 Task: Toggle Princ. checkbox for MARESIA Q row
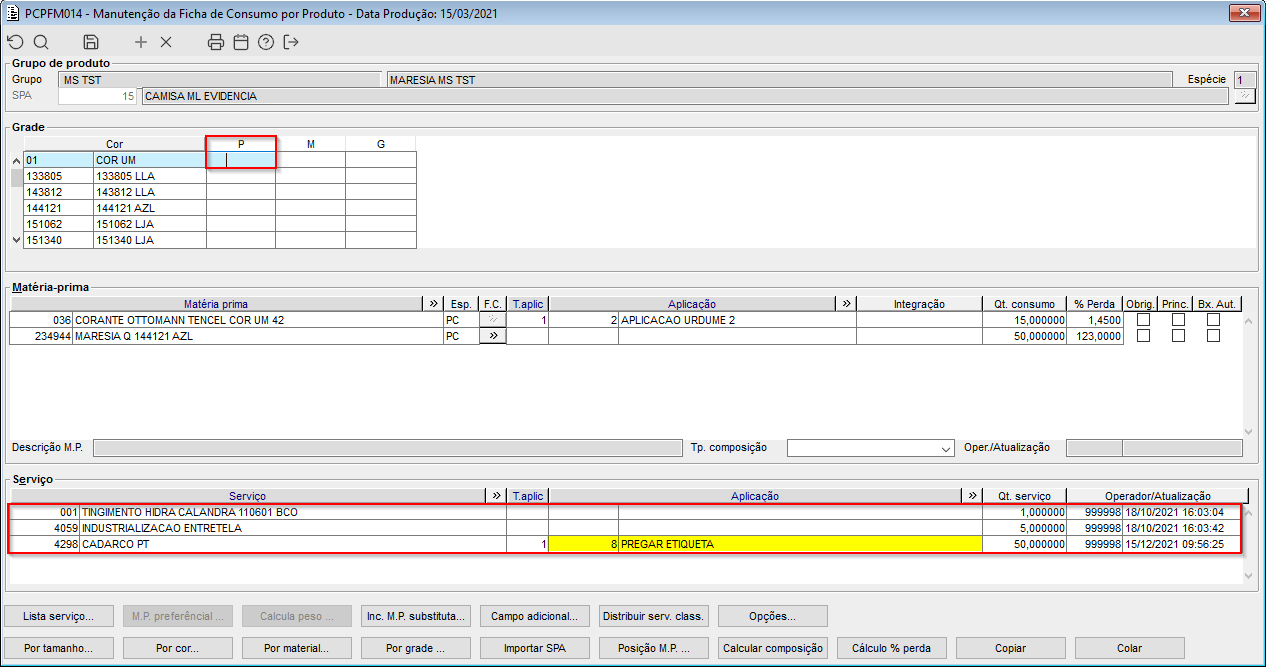1178,336
